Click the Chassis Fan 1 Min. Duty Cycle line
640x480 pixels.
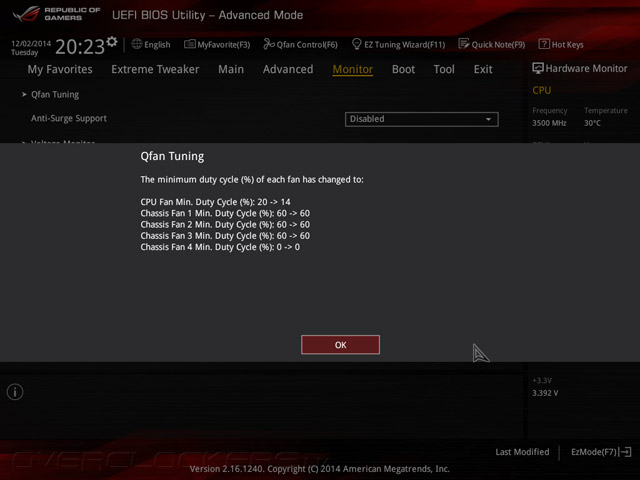(x=225, y=213)
